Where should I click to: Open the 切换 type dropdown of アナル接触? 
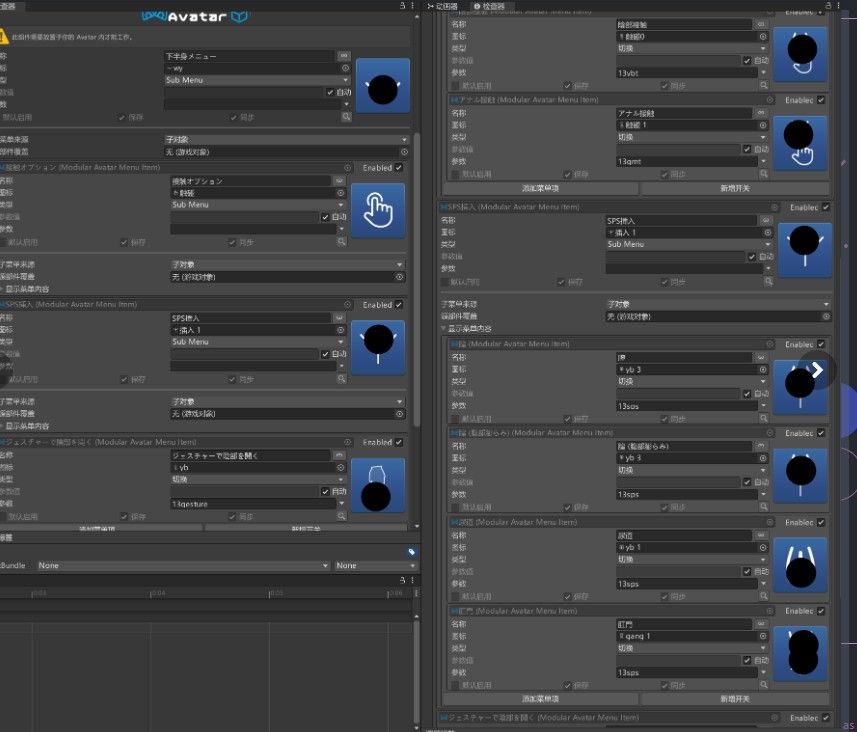click(x=691, y=137)
